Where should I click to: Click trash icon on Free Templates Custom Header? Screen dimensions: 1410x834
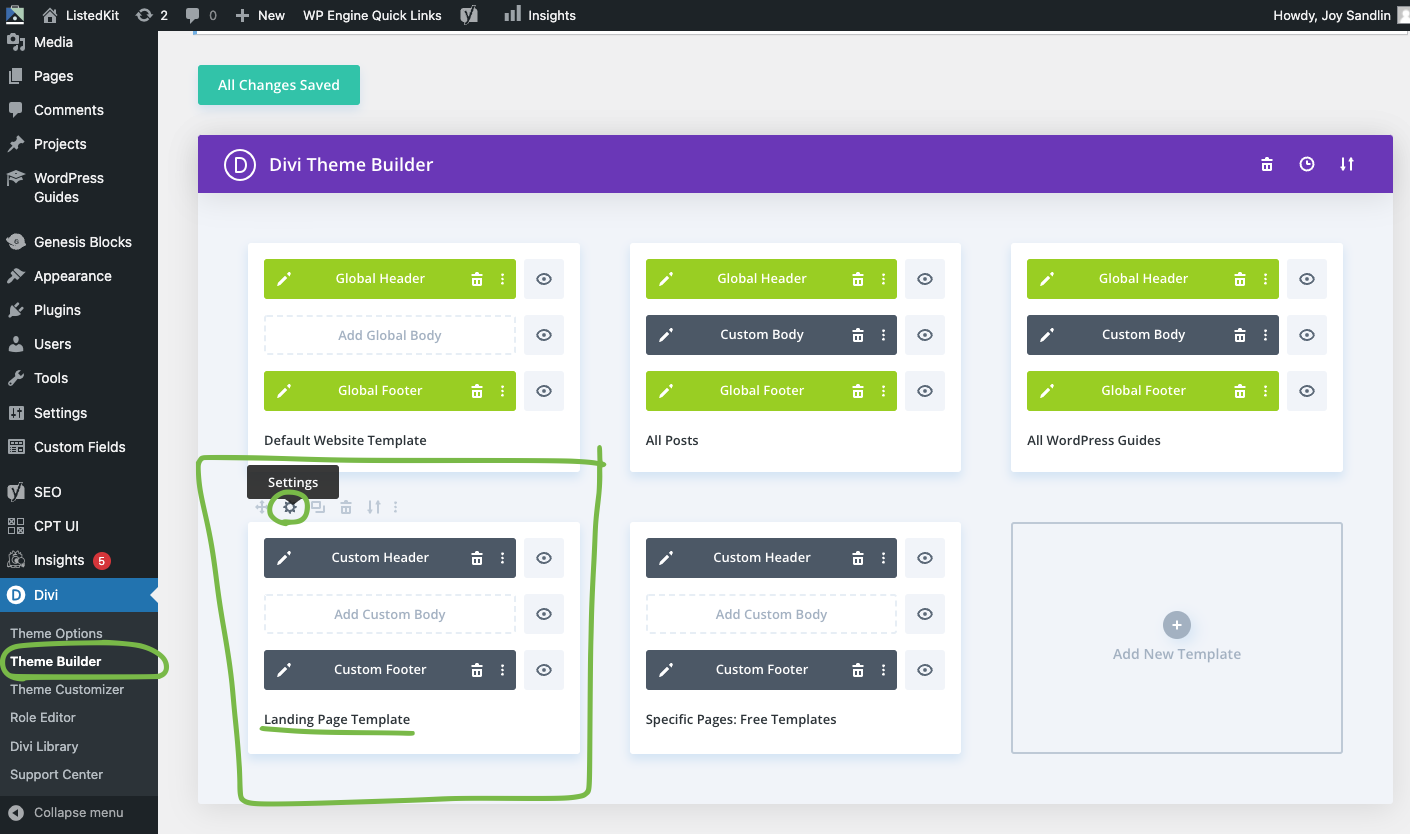click(x=858, y=558)
